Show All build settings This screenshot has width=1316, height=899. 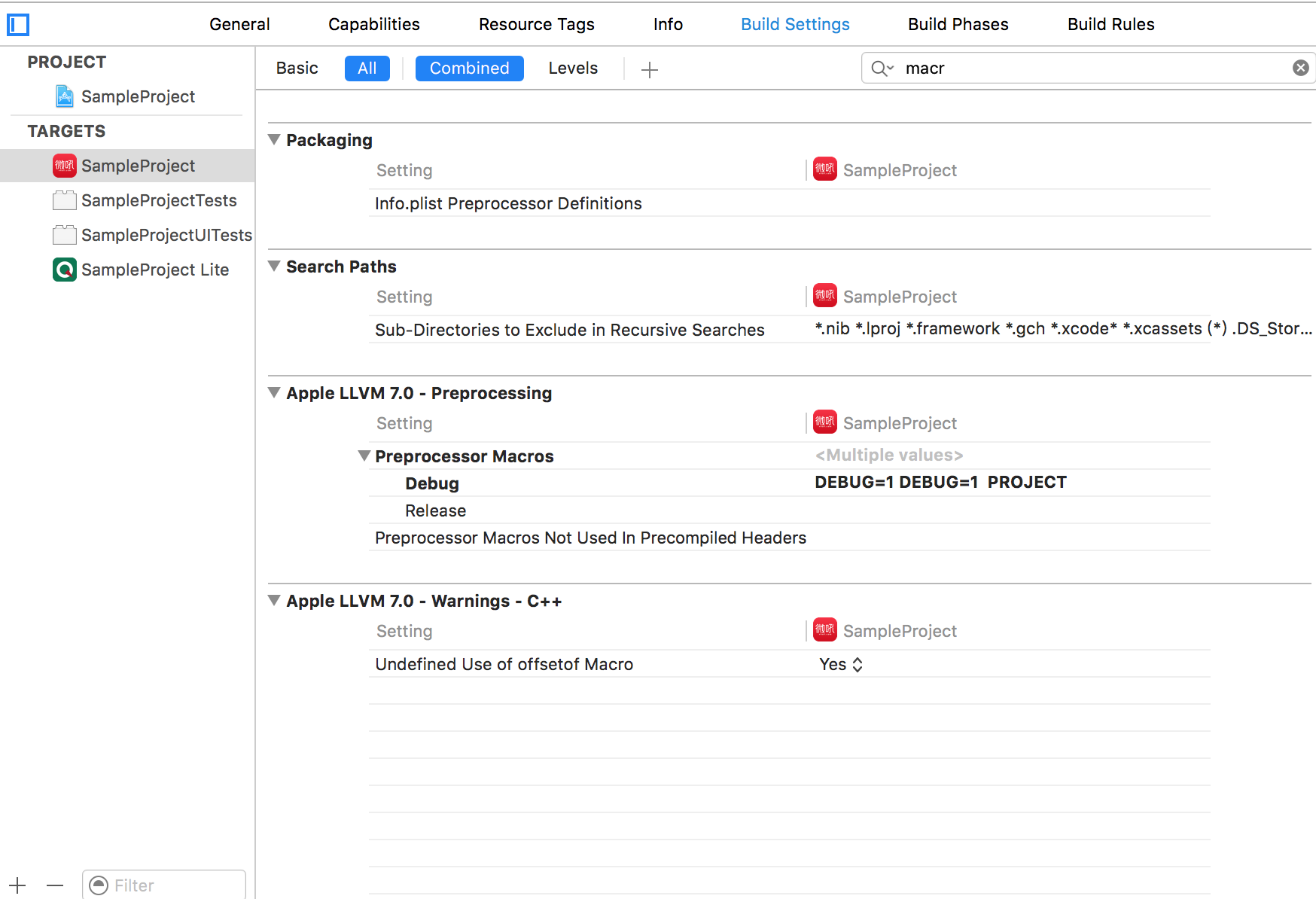pyautogui.click(x=367, y=69)
